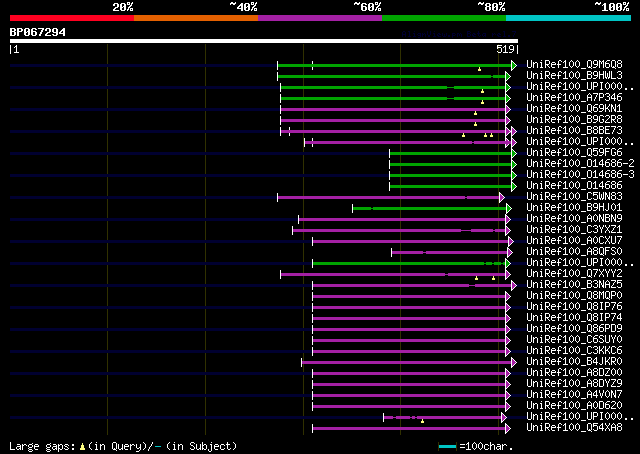Open hit UniRef100_C6SUY0
The width and height of the screenshot is (640, 454).
coord(574,340)
